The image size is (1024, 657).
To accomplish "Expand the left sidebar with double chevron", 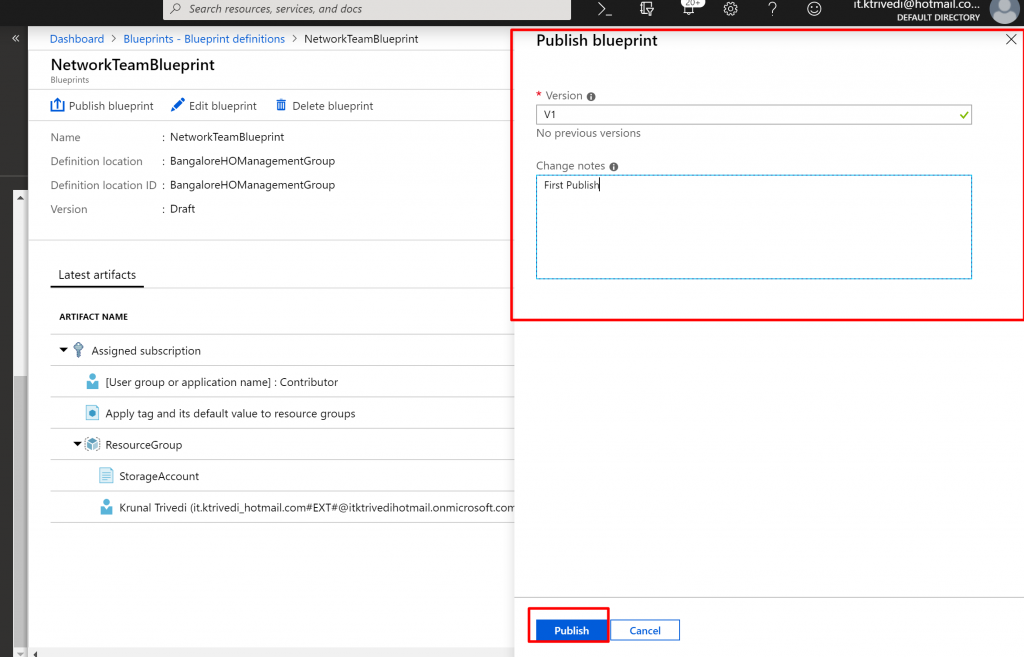I will [16, 38].
